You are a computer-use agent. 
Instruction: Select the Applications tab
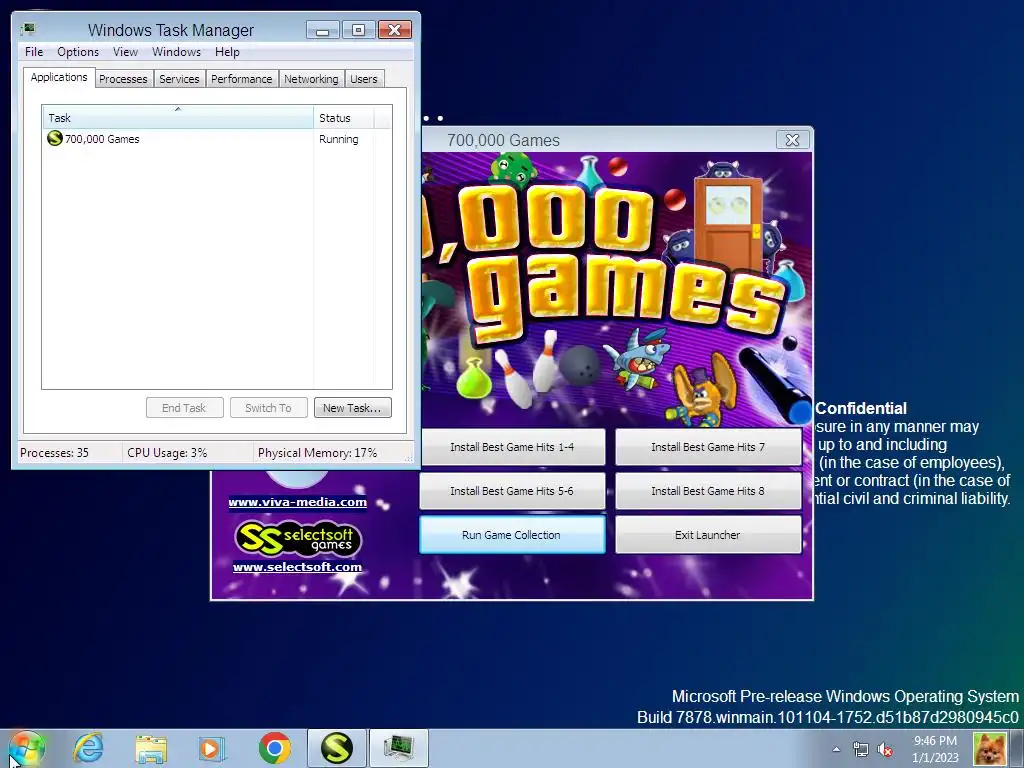(59, 77)
